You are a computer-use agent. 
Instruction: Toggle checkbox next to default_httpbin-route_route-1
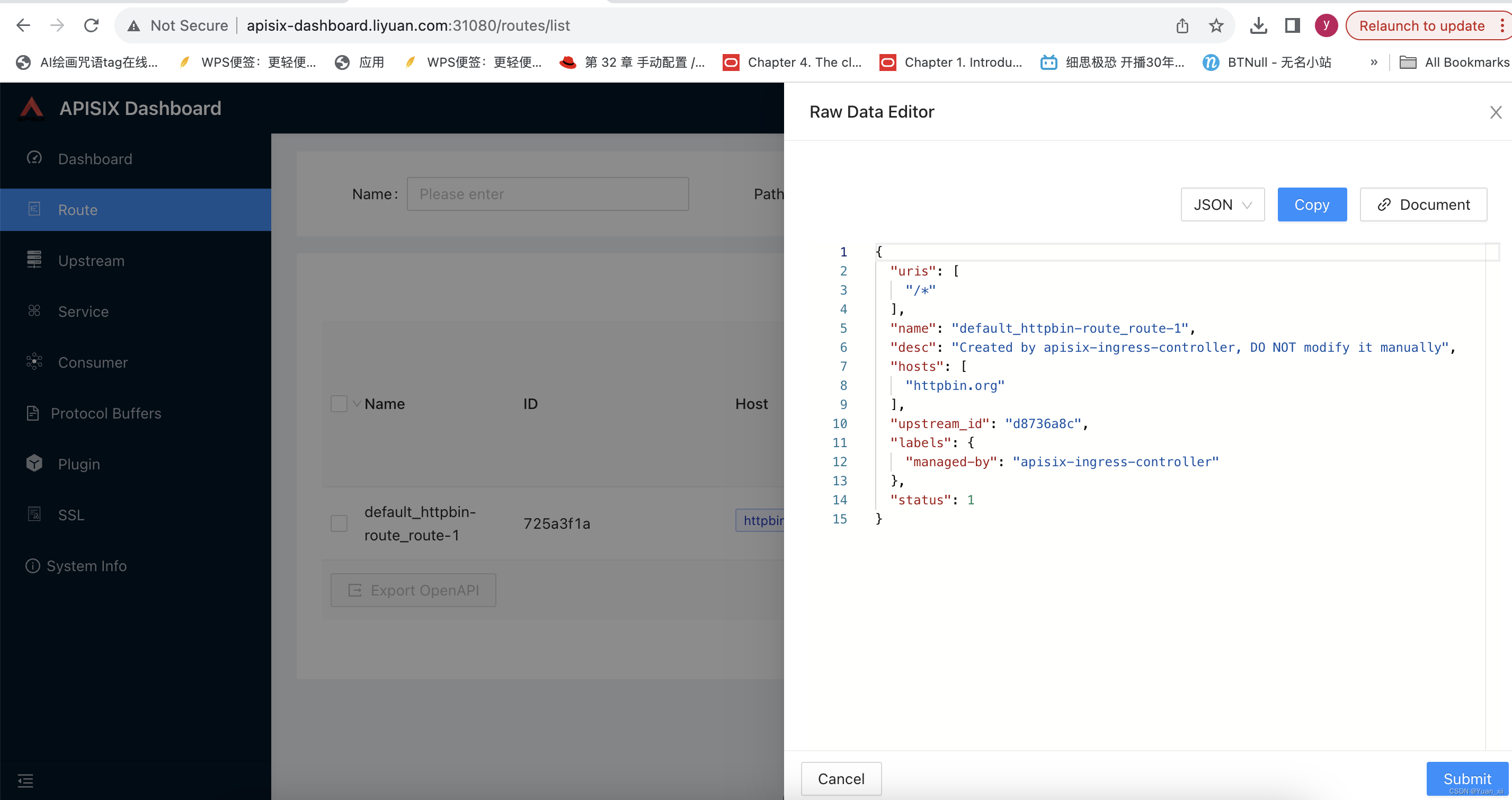click(x=338, y=523)
